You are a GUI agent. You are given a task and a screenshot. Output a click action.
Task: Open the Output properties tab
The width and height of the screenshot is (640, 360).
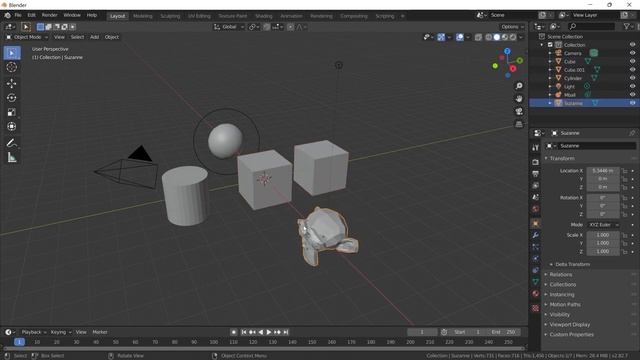[x=536, y=174]
